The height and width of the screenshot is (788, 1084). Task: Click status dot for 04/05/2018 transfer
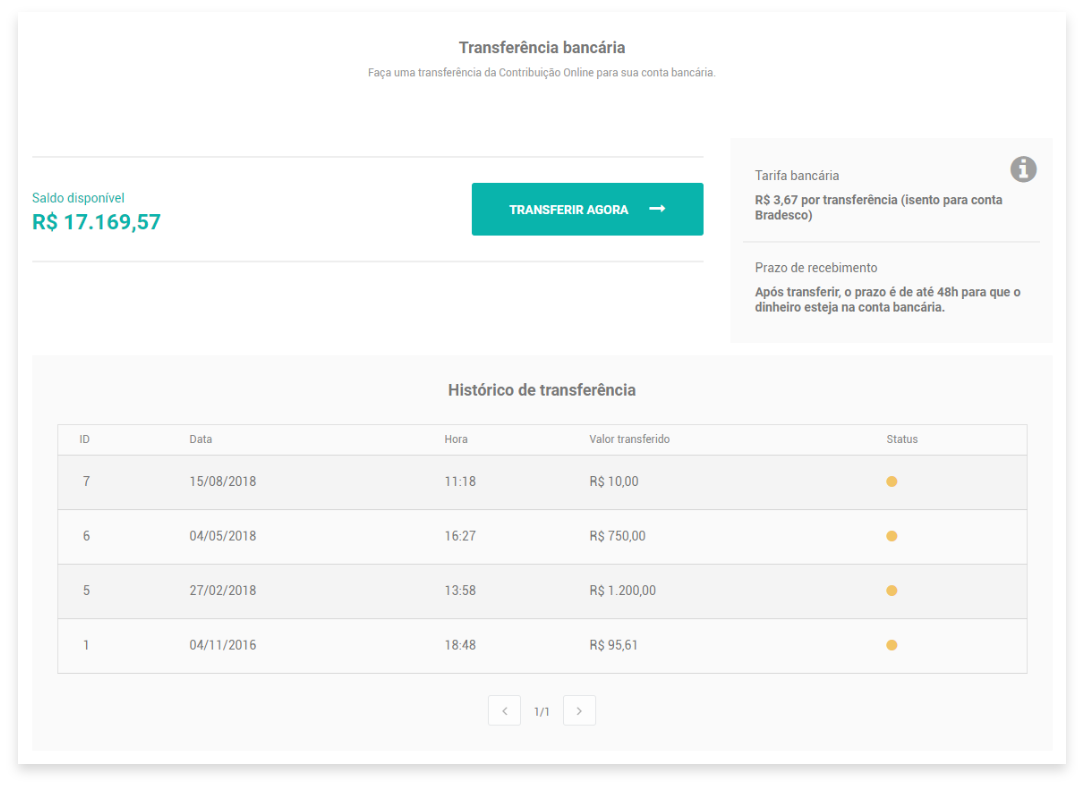(892, 536)
